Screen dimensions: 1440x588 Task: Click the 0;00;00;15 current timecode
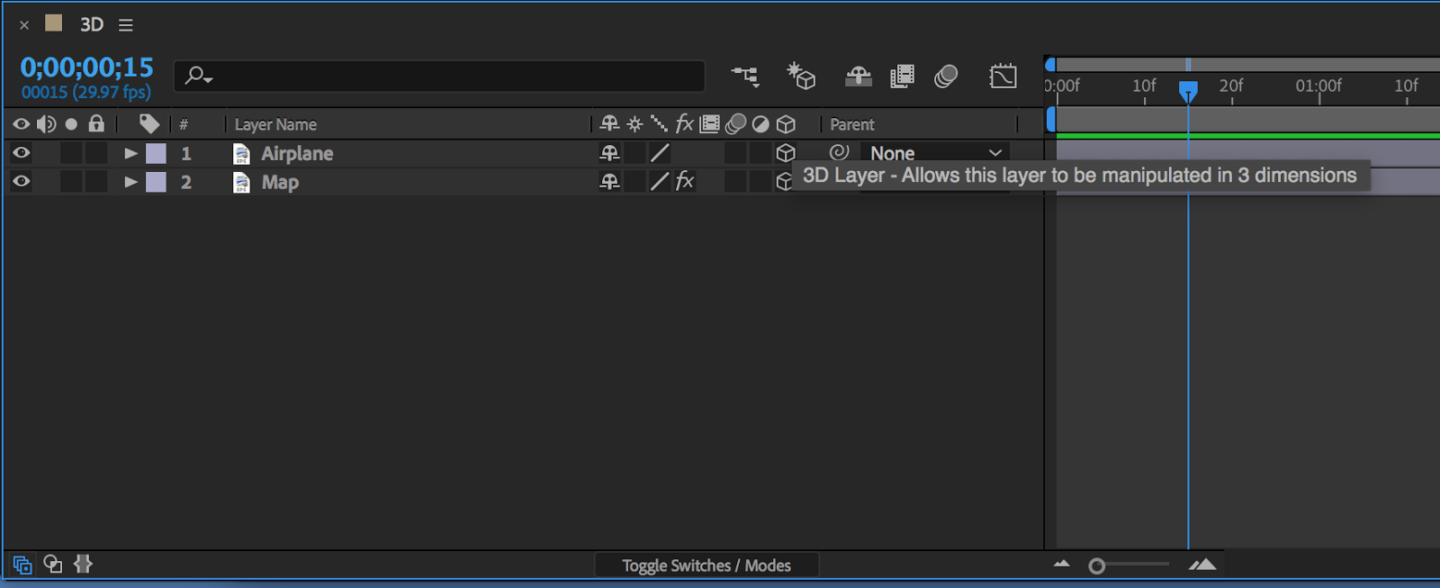[87, 67]
